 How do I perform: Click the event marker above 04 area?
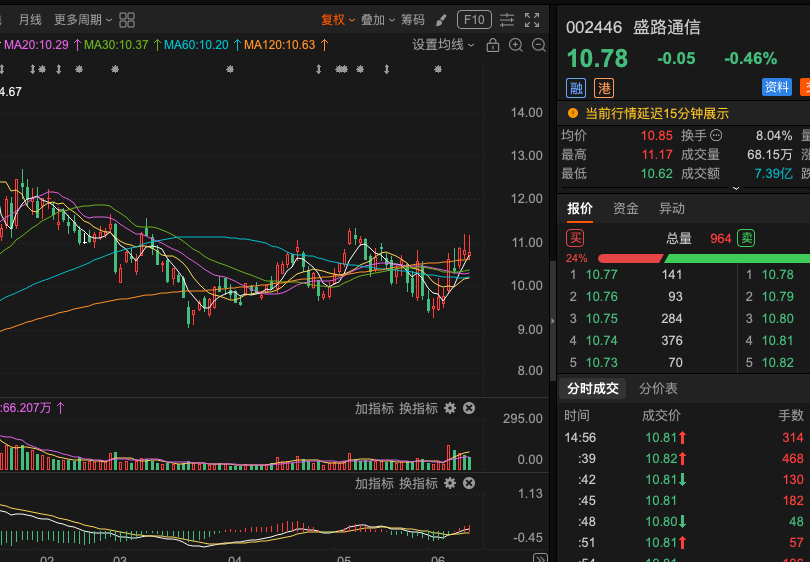230,69
